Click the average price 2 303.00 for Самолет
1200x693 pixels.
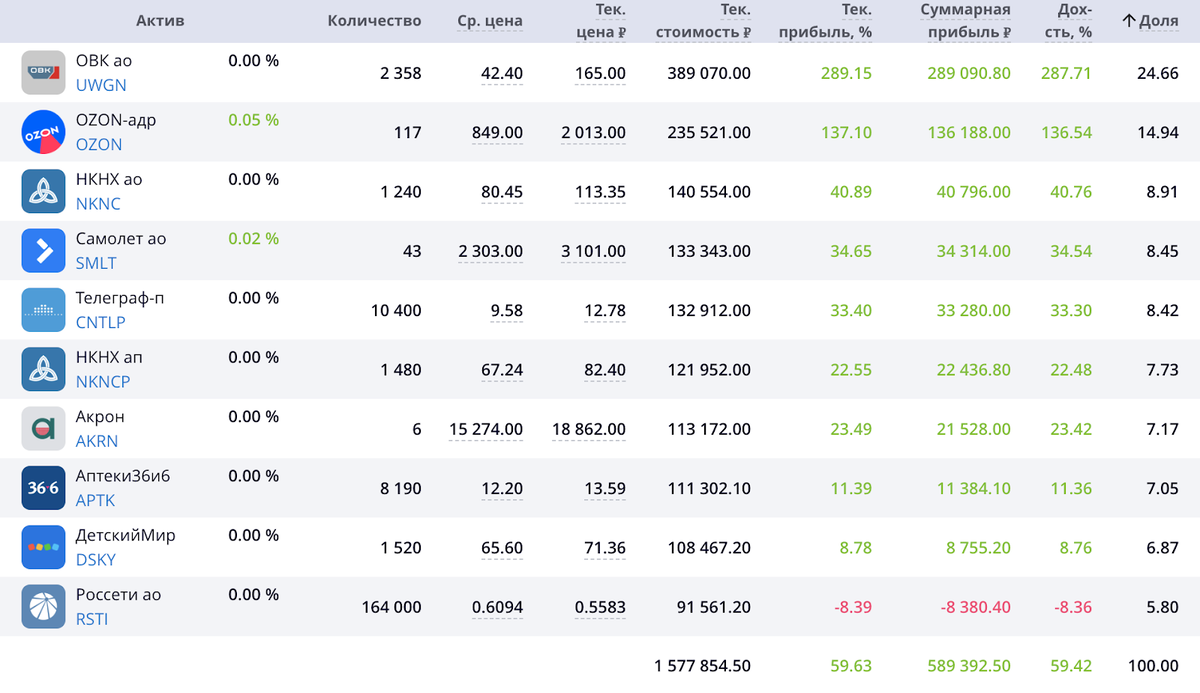click(x=491, y=251)
